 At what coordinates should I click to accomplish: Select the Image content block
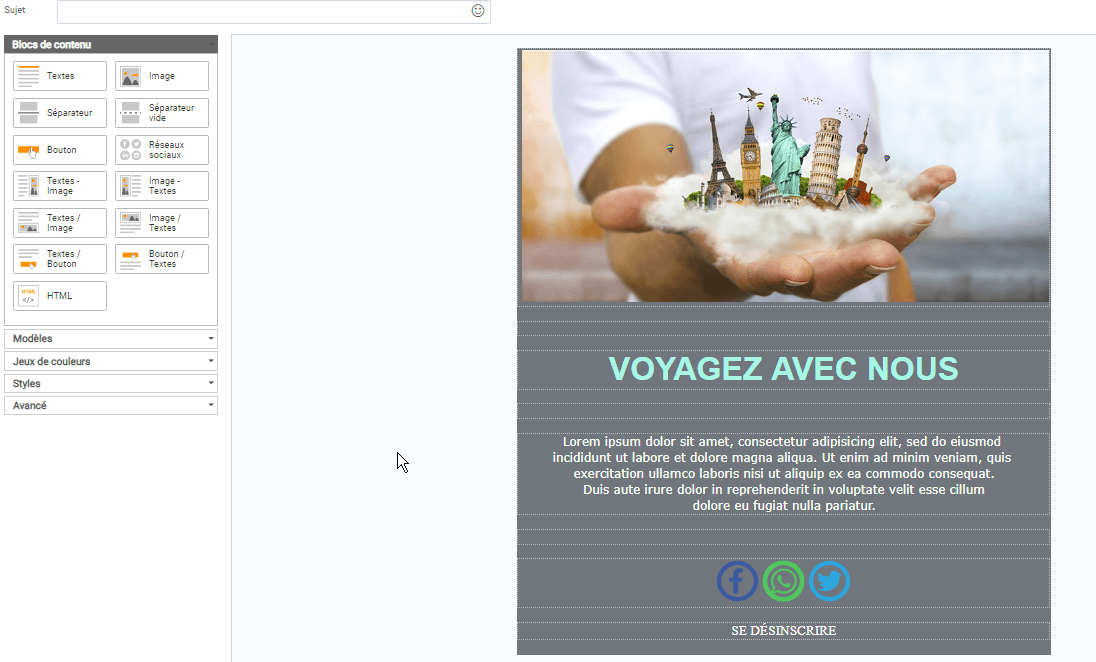click(162, 76)
